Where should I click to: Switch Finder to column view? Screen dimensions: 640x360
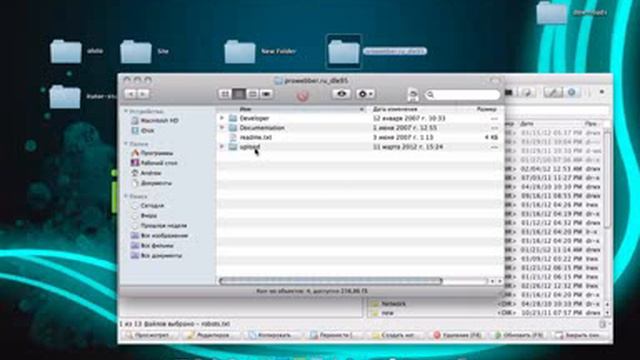[253, 94]
